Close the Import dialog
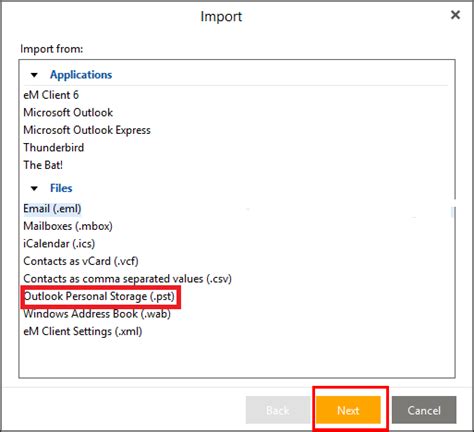The width and height of the screenshot is (474, 432). (x=455, y=15)
